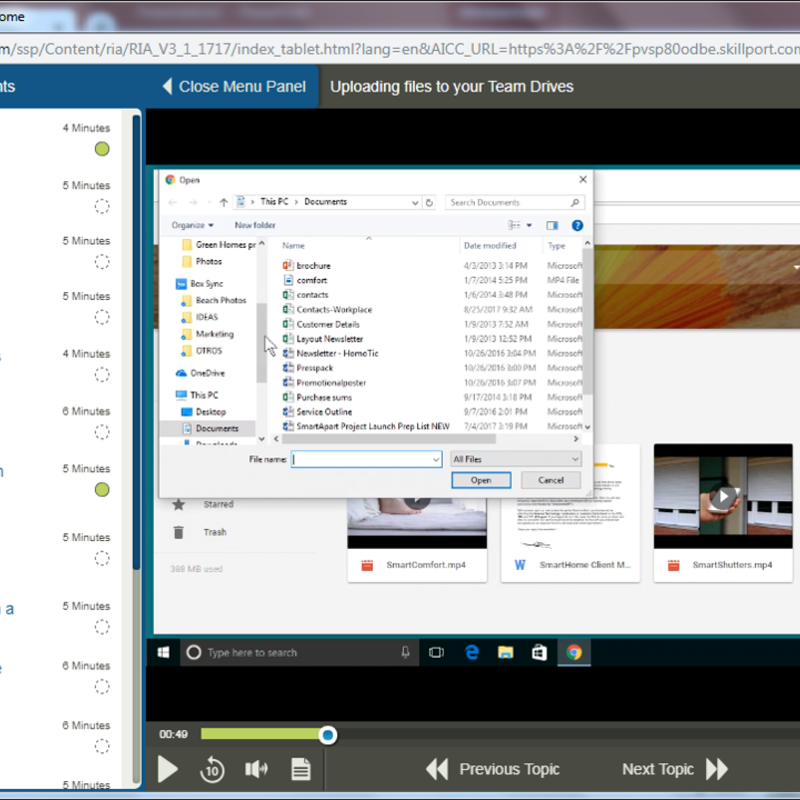Open the Organize menu
Viewport: 800px width, 800px height.
(192, 225)
